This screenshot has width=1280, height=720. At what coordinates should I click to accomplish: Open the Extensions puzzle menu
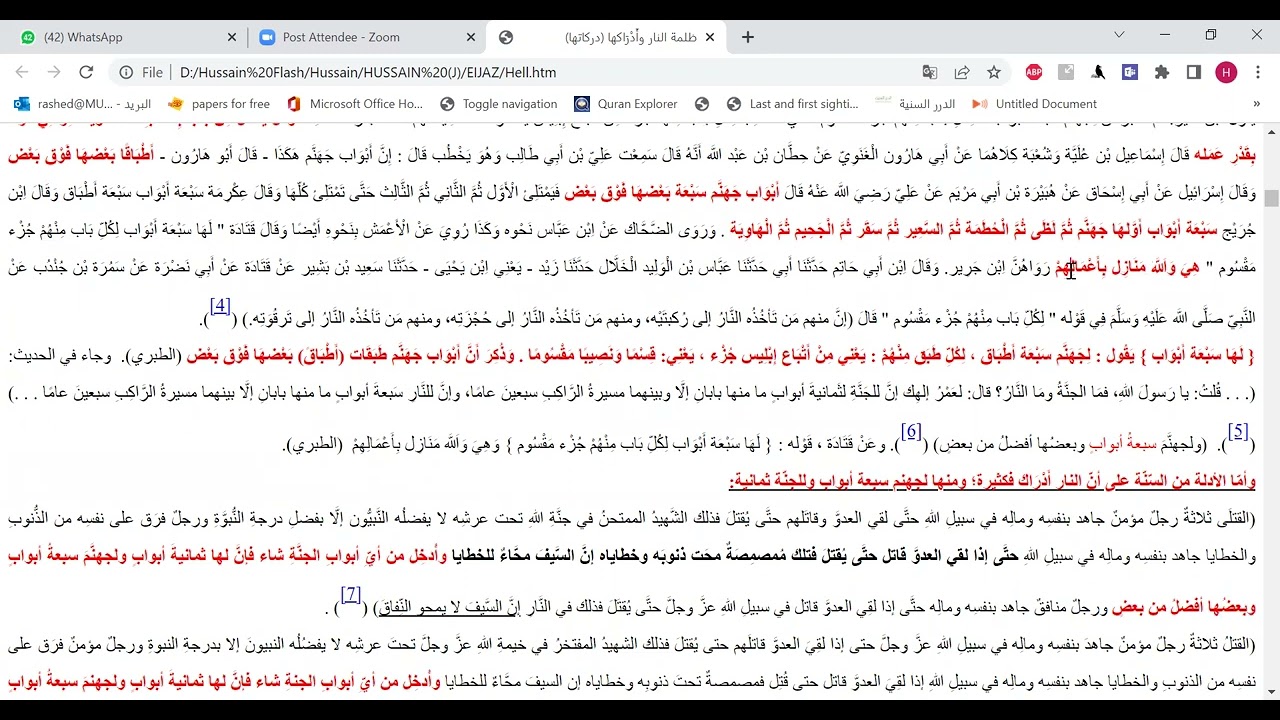click(x=1162, y=72)
